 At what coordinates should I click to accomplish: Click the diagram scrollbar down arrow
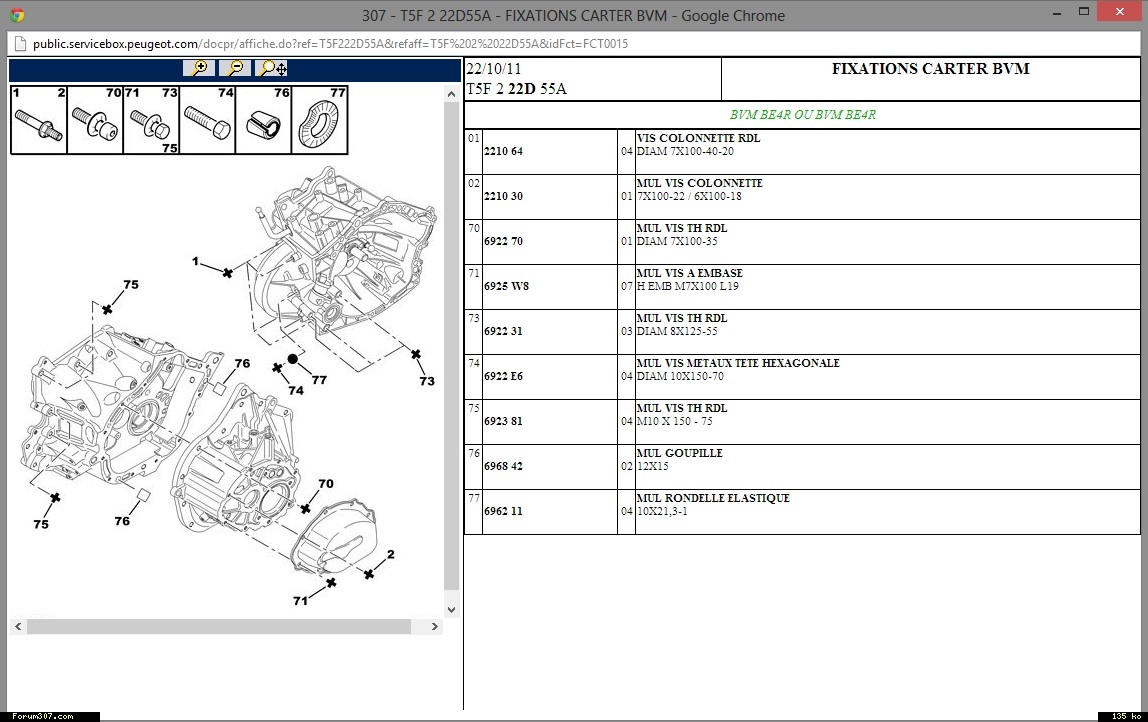point(451,609)
